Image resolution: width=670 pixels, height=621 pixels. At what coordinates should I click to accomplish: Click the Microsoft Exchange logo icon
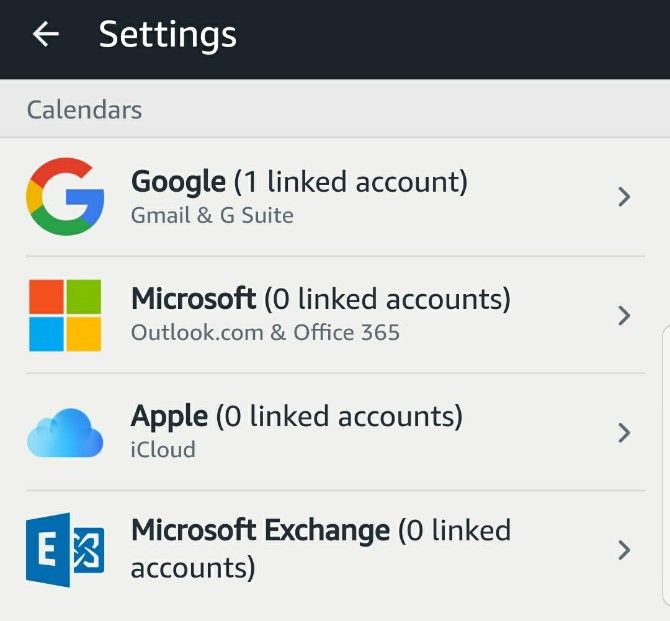tap(65, 550)
